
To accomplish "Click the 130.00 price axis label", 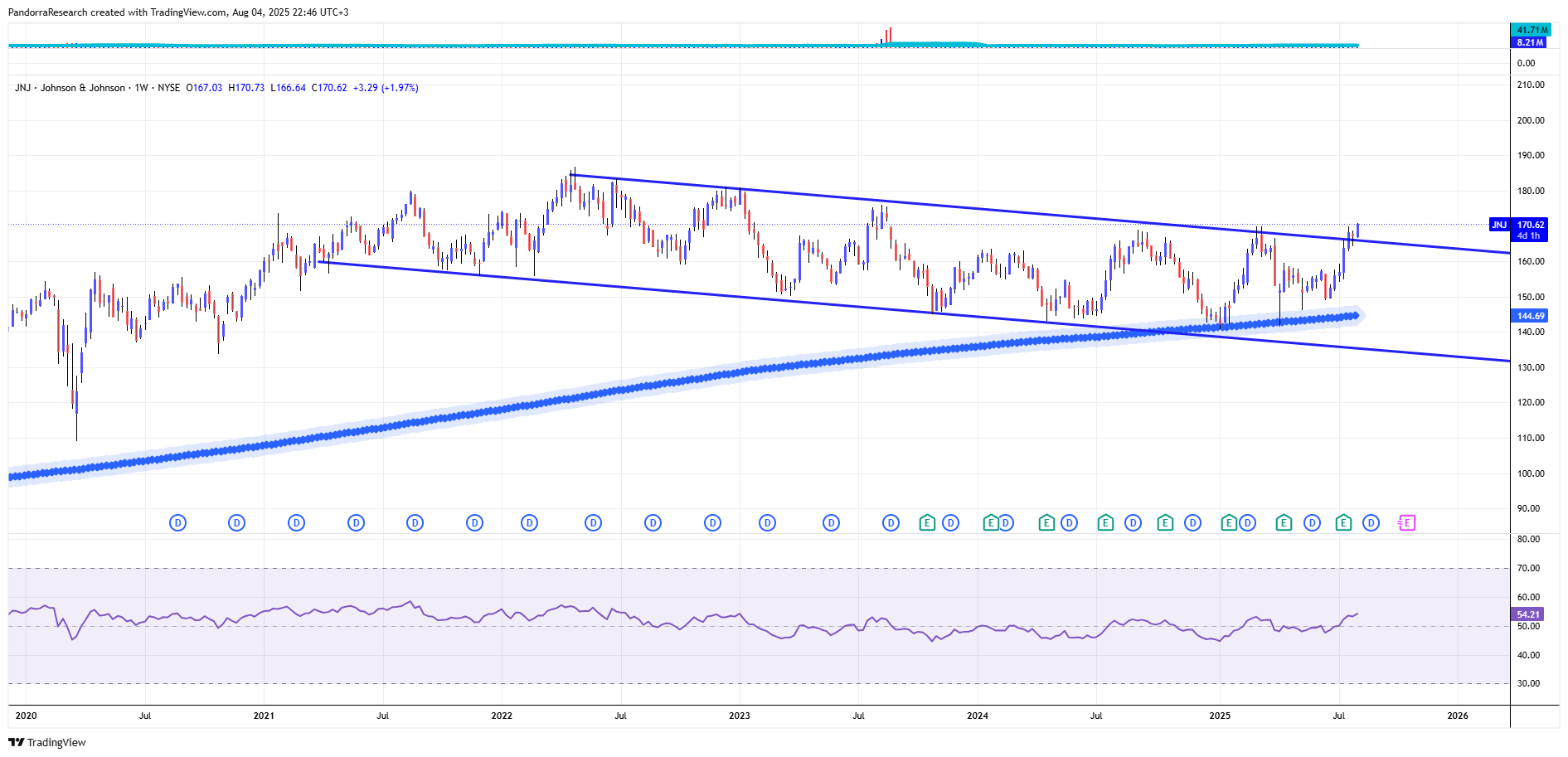I will pyautogui.click(x=1531, y=367).
